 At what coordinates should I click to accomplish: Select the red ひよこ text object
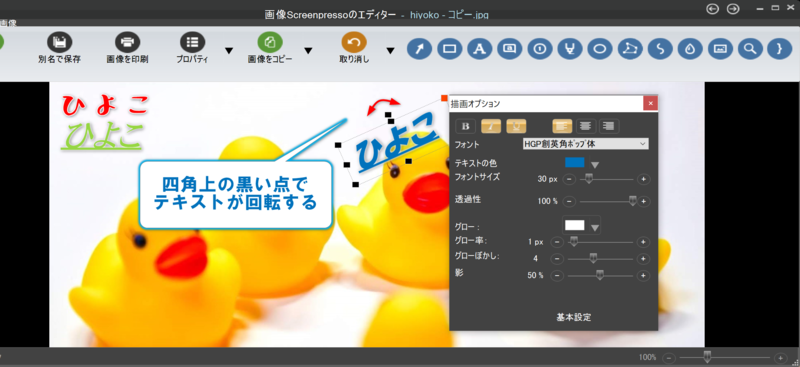tap(106, 106)
